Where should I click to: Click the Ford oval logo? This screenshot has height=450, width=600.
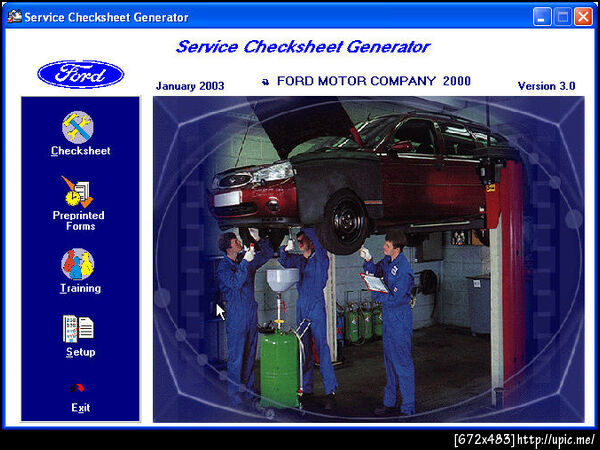click(81, 74)
